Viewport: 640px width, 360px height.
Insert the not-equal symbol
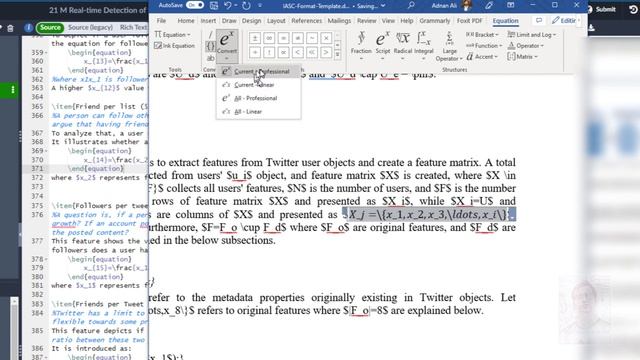point(298,38)
